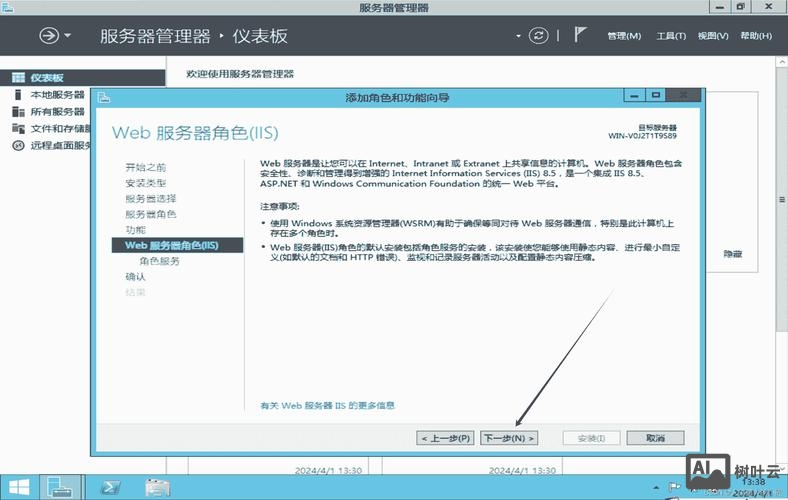
Task: Go to 角色服务 wizard step
Action: point(159,261)
